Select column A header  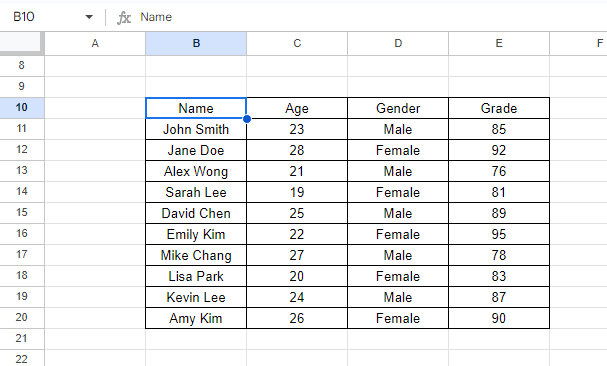click(x=95, y=43)
